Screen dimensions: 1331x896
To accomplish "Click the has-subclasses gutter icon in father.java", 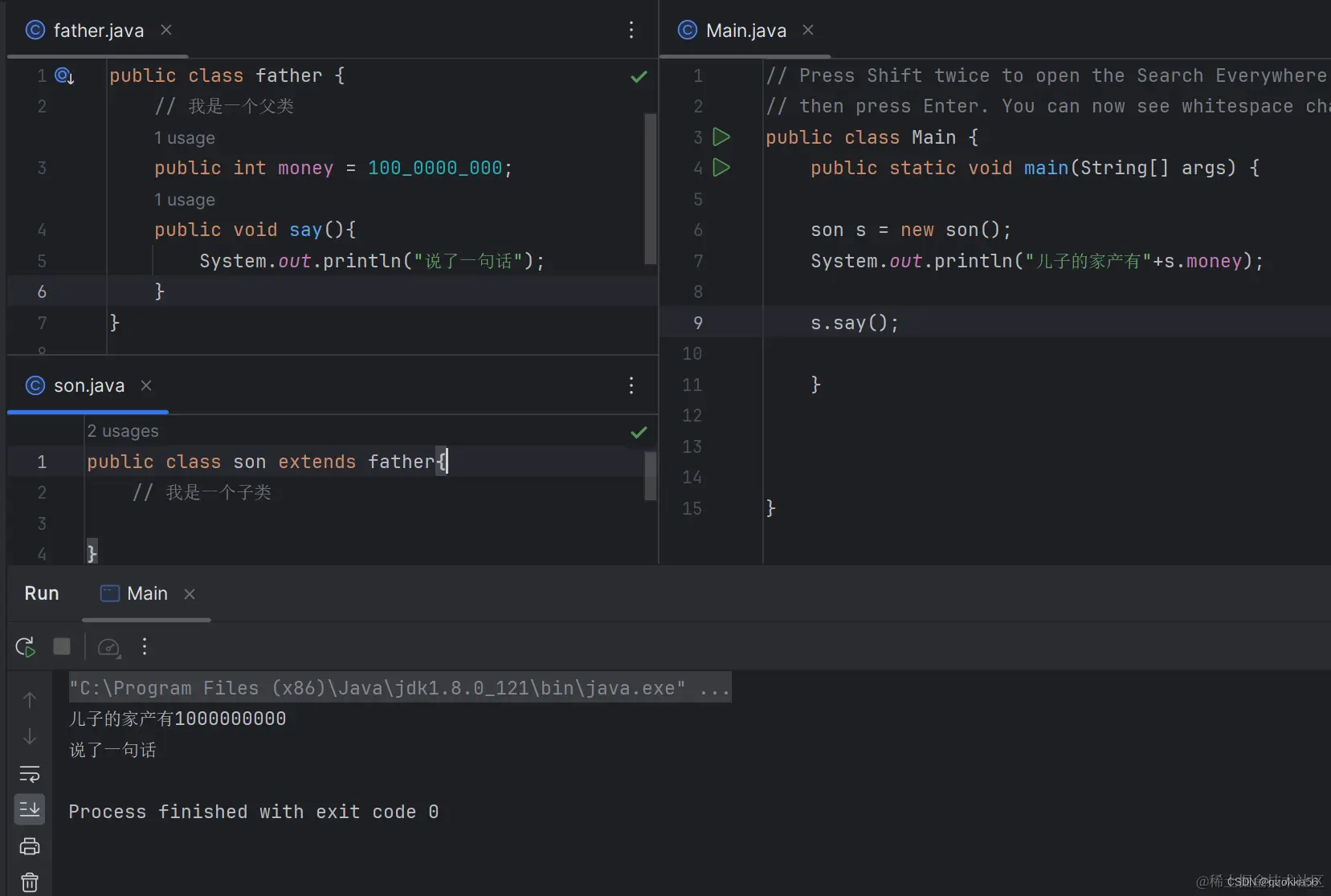I will [64, 76].
